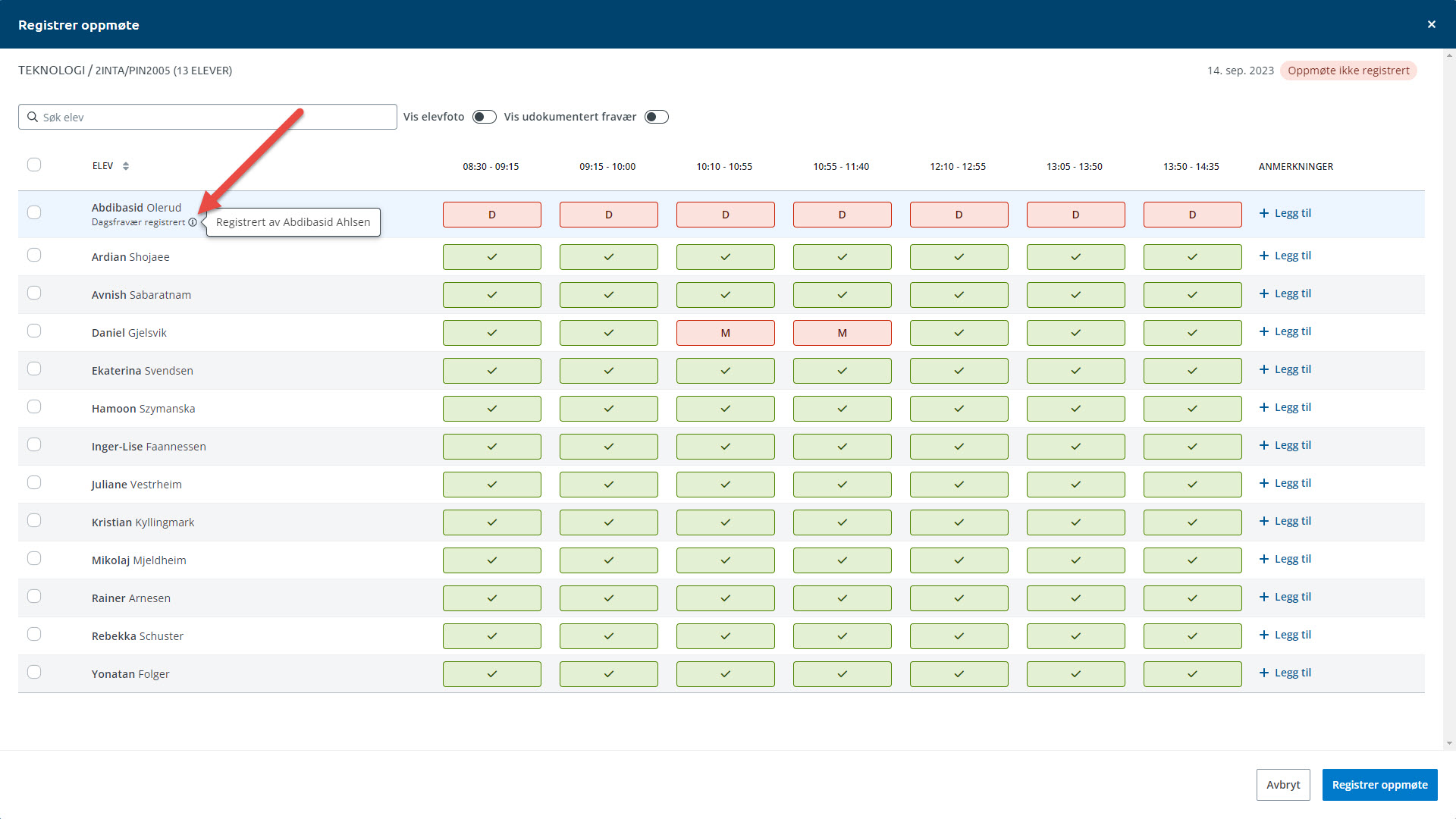Sort students using ELEV sort arrows
The height and width of the screenshot is (819, 1456).
[x=126, y=166]
